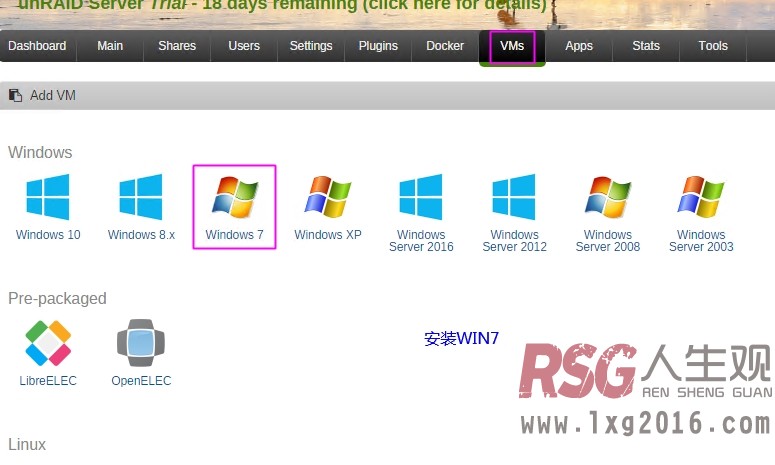Viewport: 775px width, 465px height.
Task: Click the Windows section heading
Action: pyautogui.click(x=40, y=152)
